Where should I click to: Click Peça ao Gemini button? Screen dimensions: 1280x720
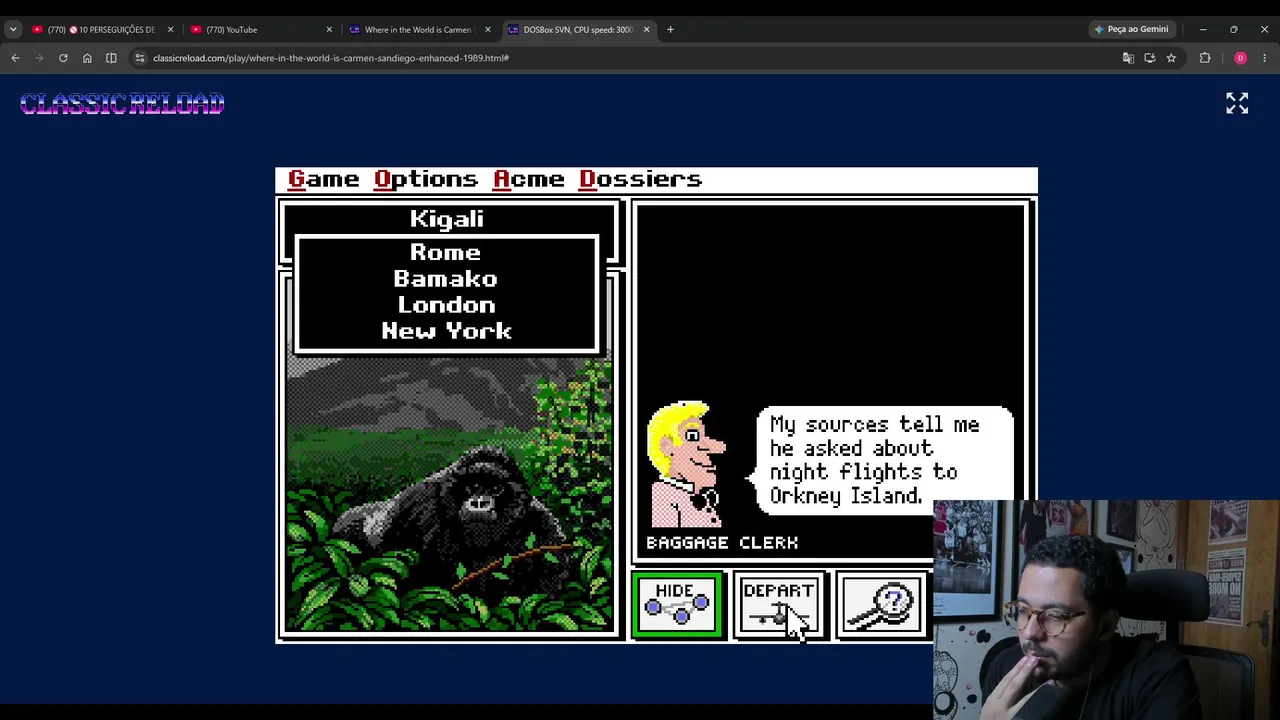pyautogui.click(x=1131, y=30)
